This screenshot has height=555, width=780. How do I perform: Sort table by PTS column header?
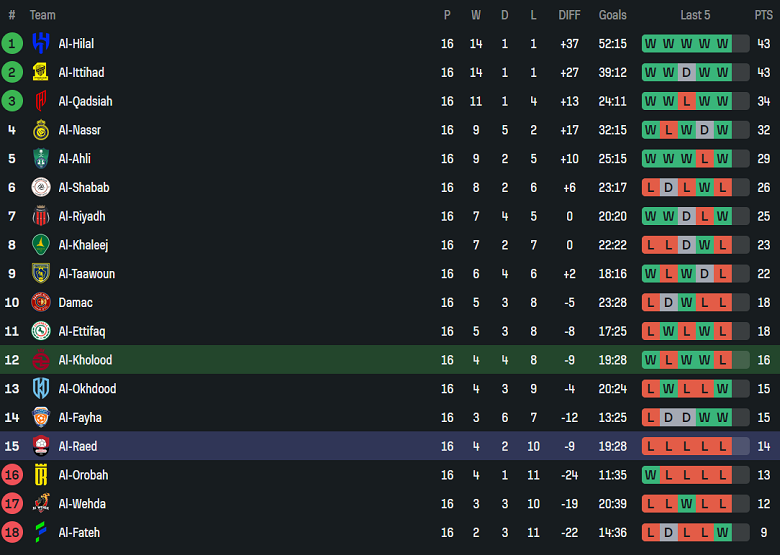pyautogui.click(x=763, y=15)
